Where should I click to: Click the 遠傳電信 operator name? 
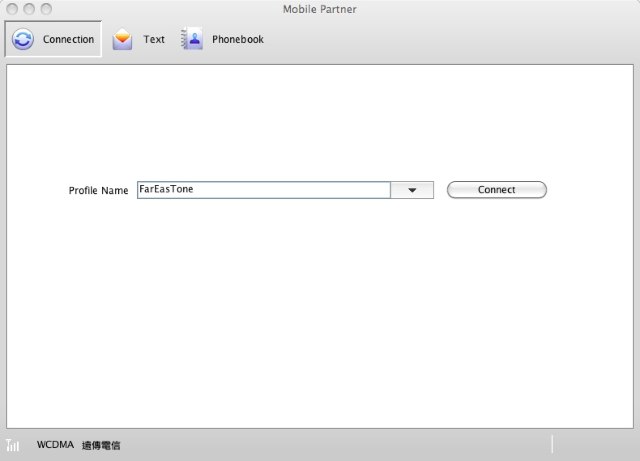(101, 445)
